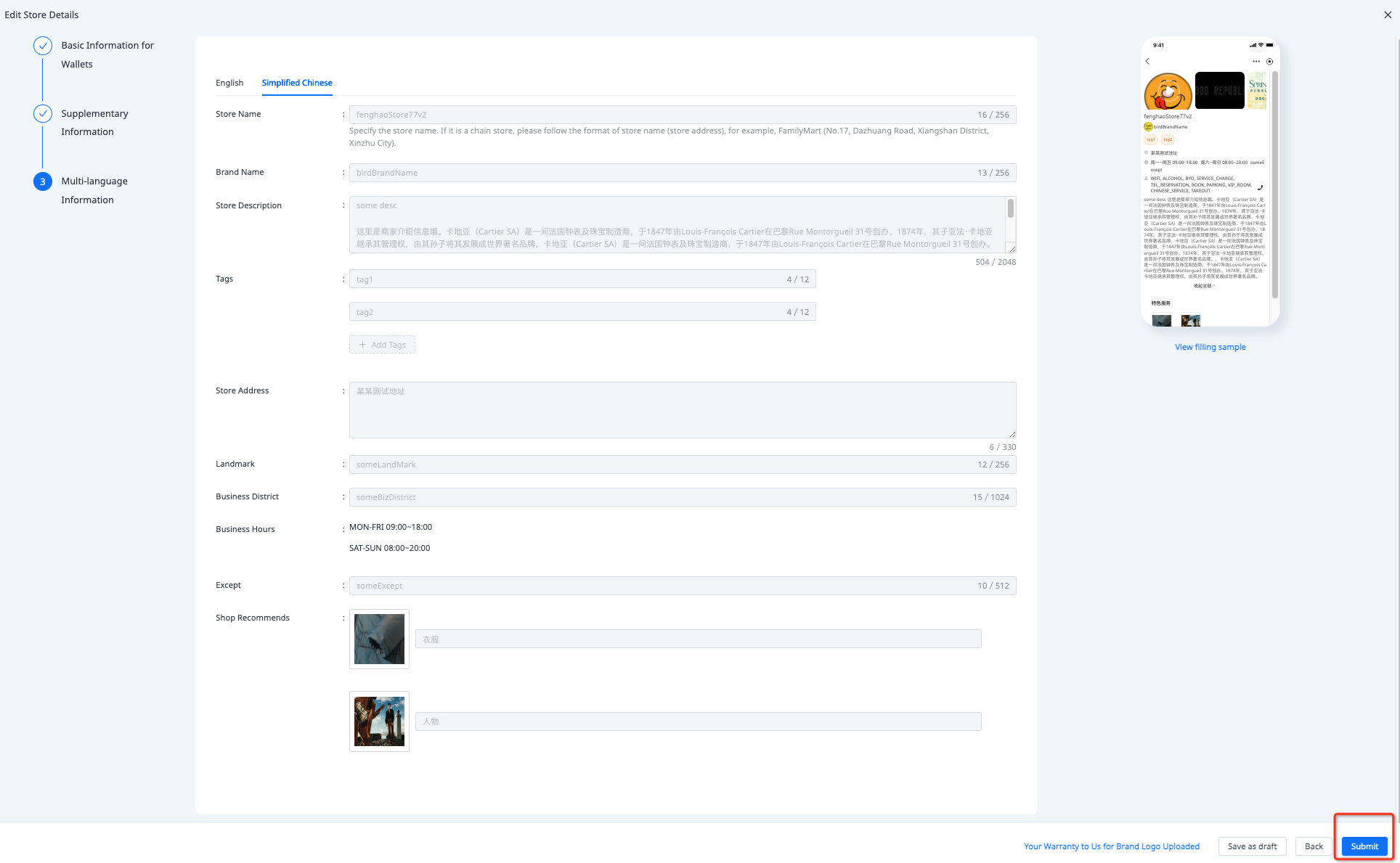1400x863 pixels.
Task: Click the Store Description scrollbar
Action: point(1010,209)
